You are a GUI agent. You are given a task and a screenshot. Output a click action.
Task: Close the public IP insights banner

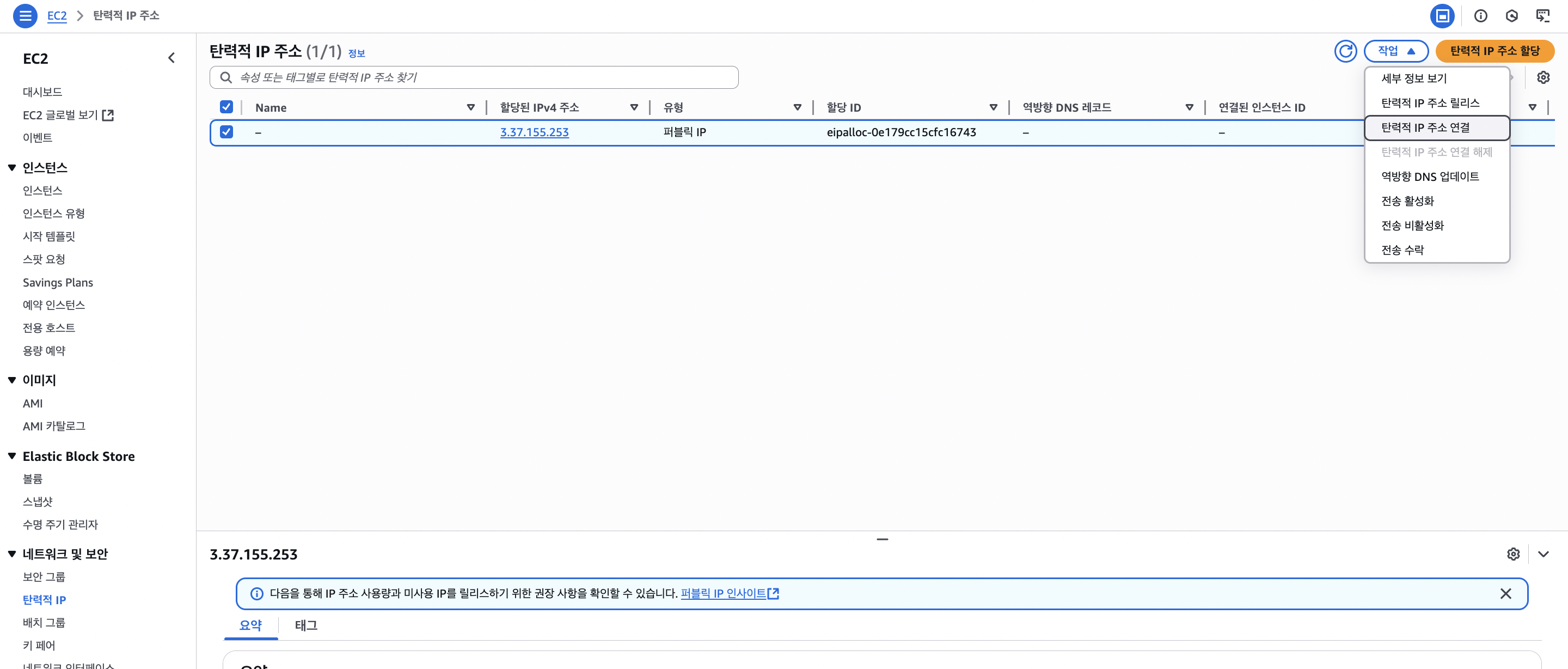coord(1505,593)
